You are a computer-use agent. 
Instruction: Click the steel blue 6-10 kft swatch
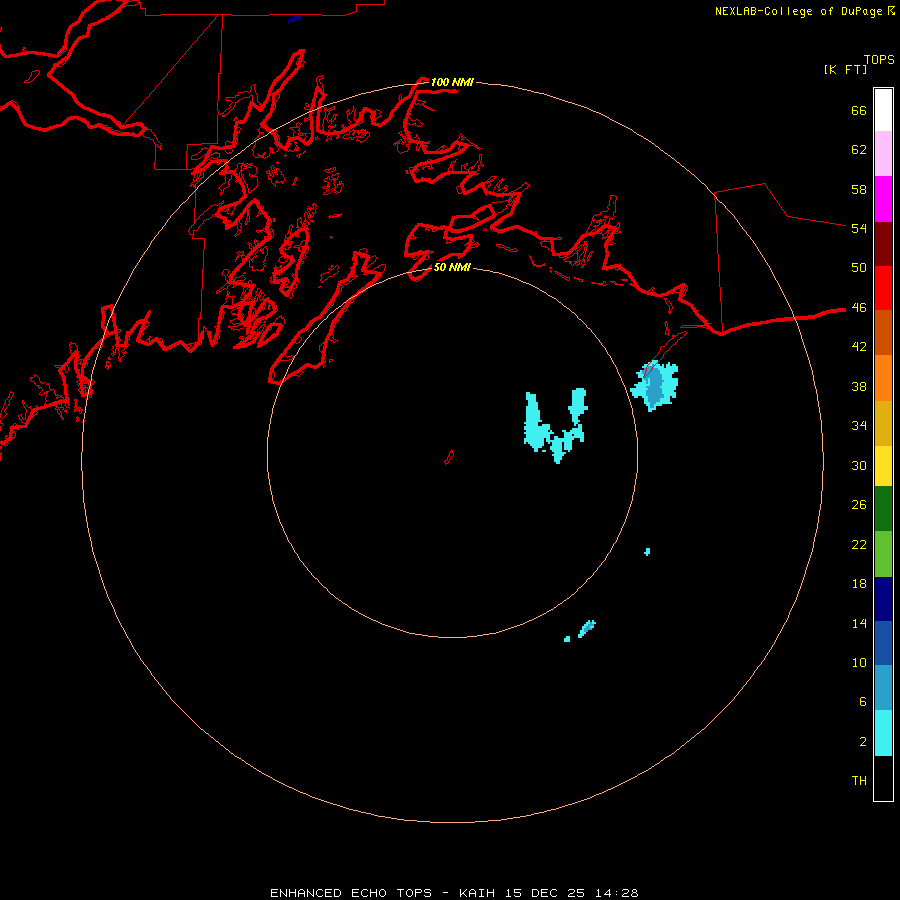tap(883, 687)
